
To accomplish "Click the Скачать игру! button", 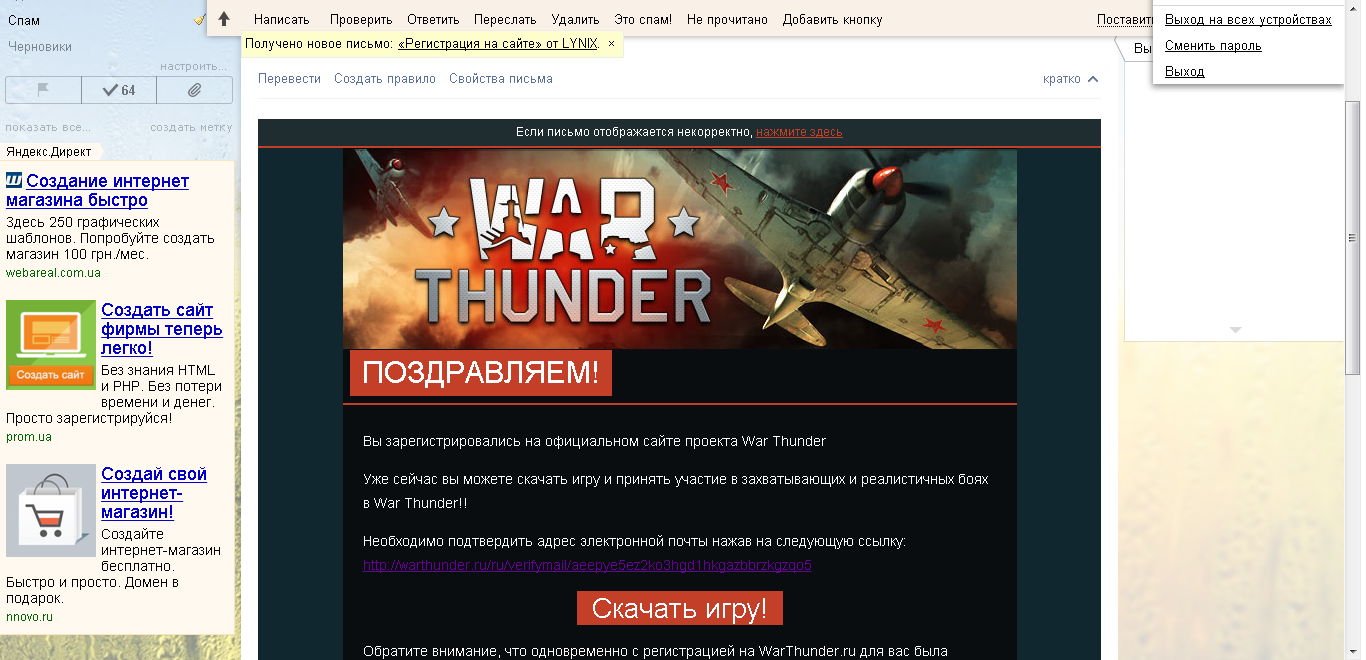I will click(x=680, y=608).
